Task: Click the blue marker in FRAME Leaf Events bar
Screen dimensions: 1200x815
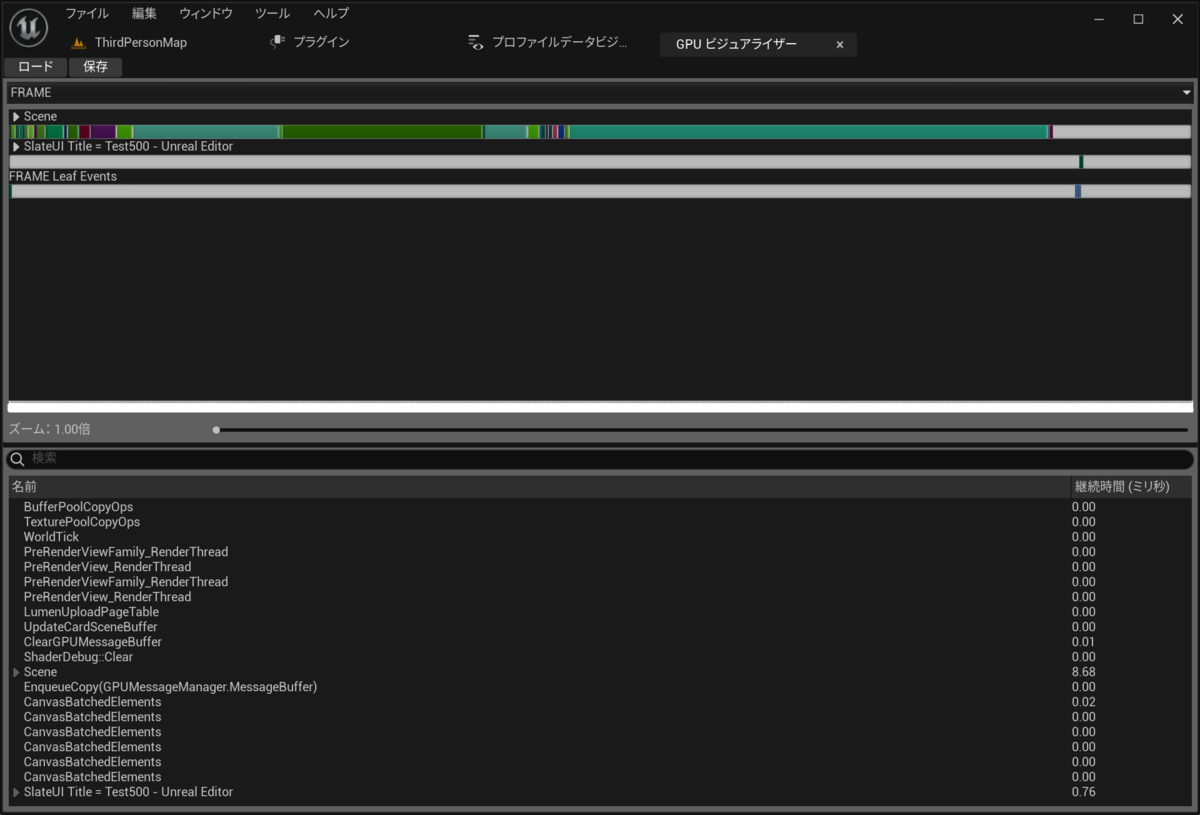Action: pos(1078,191)
